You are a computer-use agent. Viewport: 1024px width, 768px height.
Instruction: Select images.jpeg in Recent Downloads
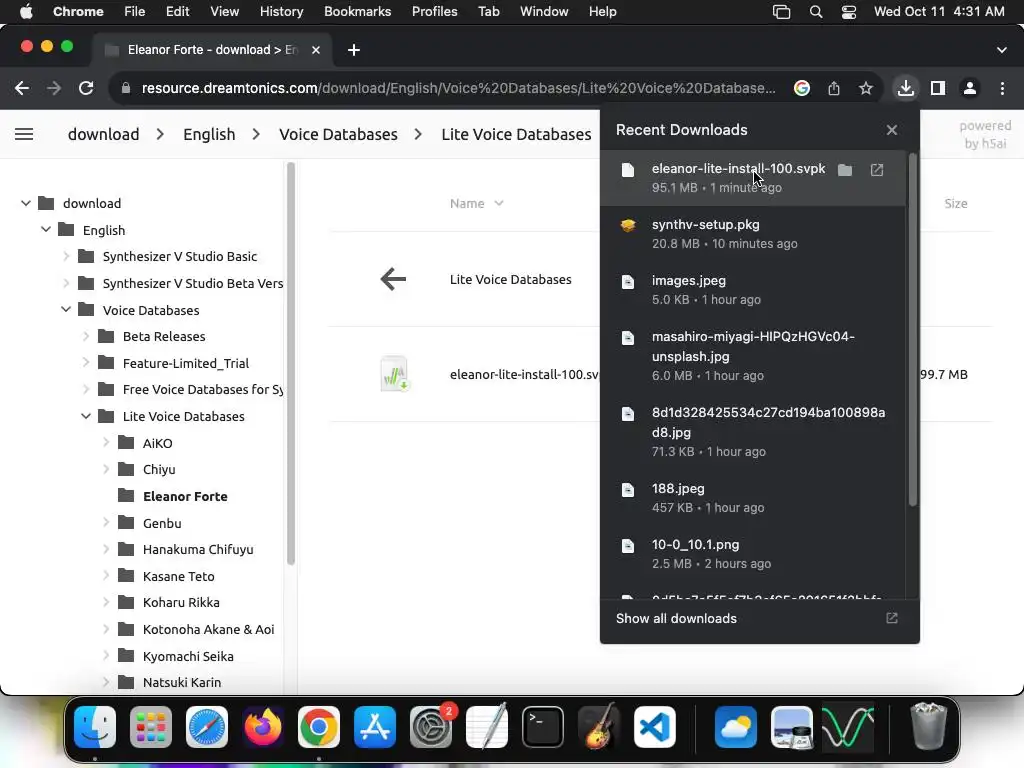(x=752, y=290)
